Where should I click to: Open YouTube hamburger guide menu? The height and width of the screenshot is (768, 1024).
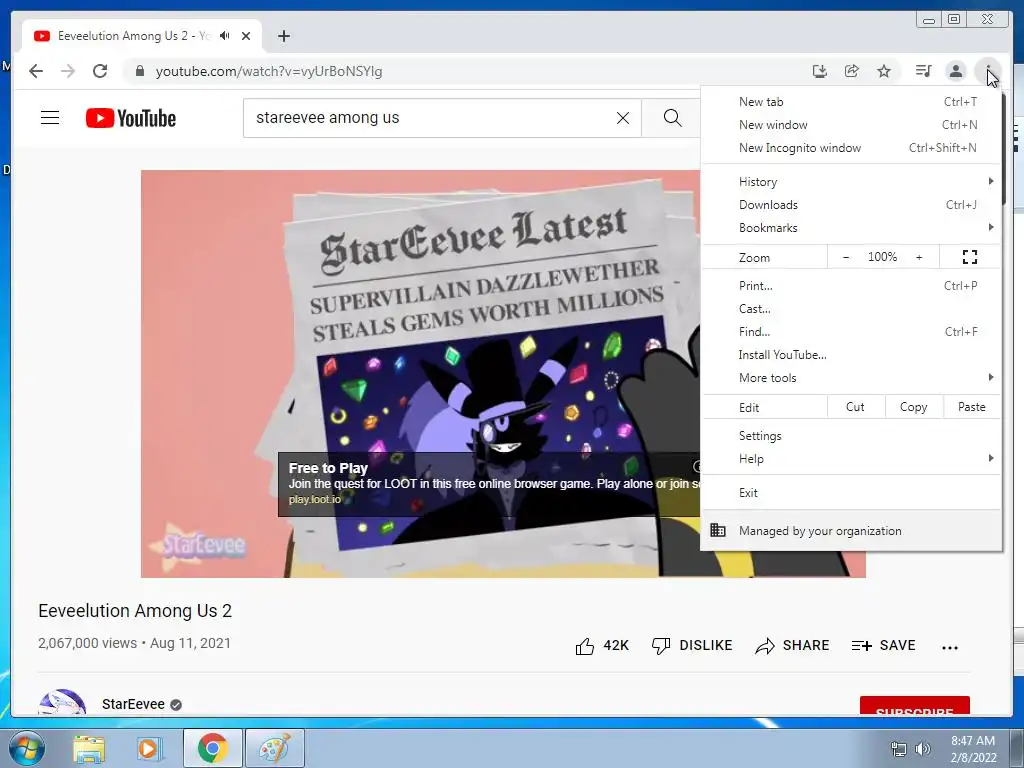click(50, 118)
